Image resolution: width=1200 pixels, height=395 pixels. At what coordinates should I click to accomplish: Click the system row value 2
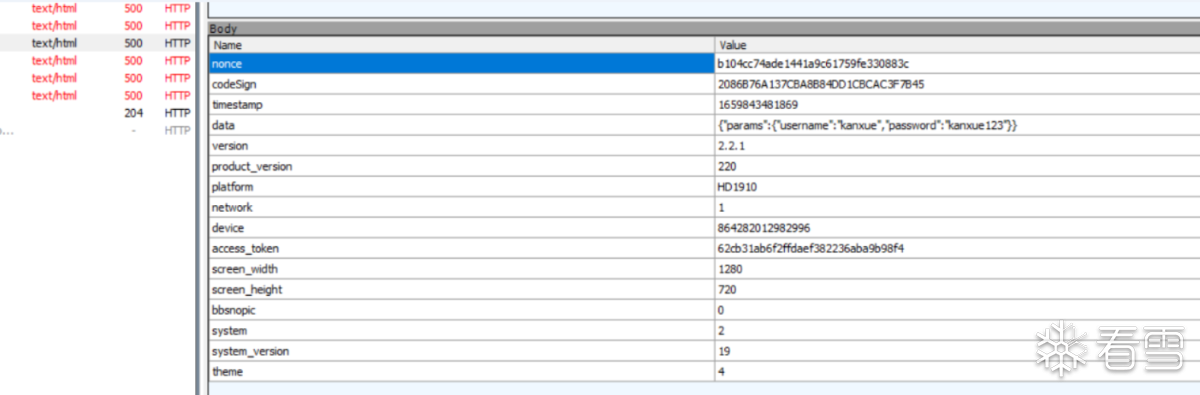coord(721,330)
